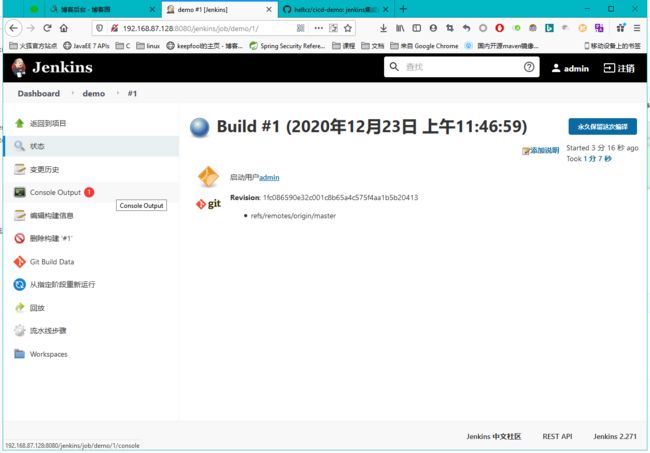The width and height of the screenshot is (650, 453).
Task: Open the Console Output terminal icon
Action: click(x=19, y=192)
